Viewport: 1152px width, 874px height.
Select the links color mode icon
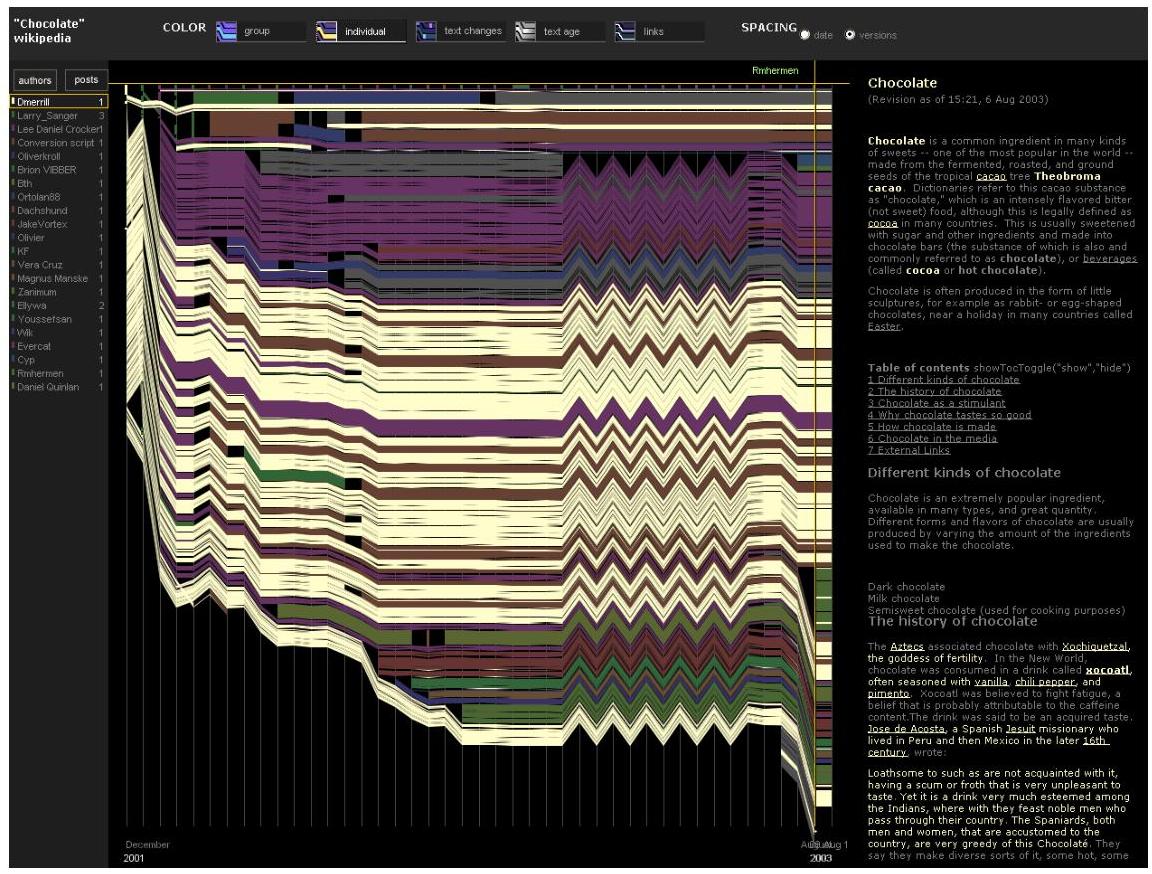[x=626, y=31]
